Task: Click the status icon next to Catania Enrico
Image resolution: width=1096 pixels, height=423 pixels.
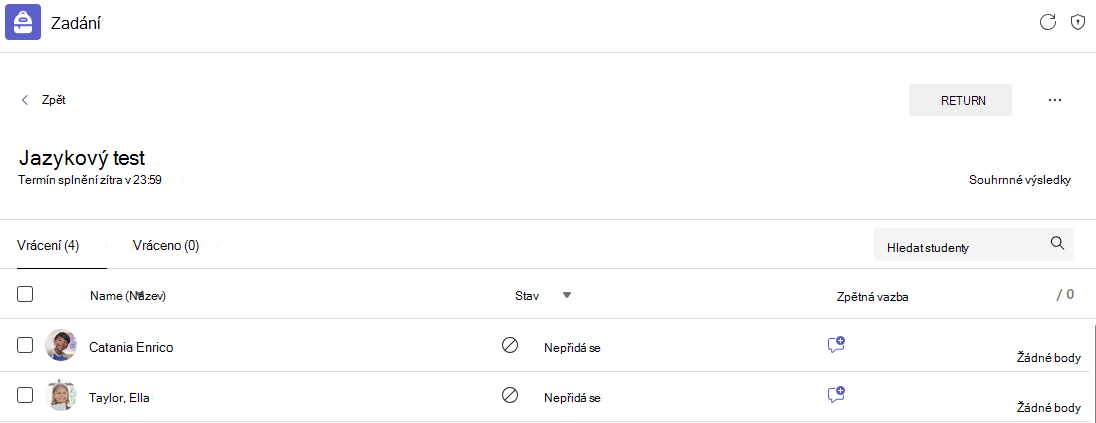Action: tap(510, 345)
